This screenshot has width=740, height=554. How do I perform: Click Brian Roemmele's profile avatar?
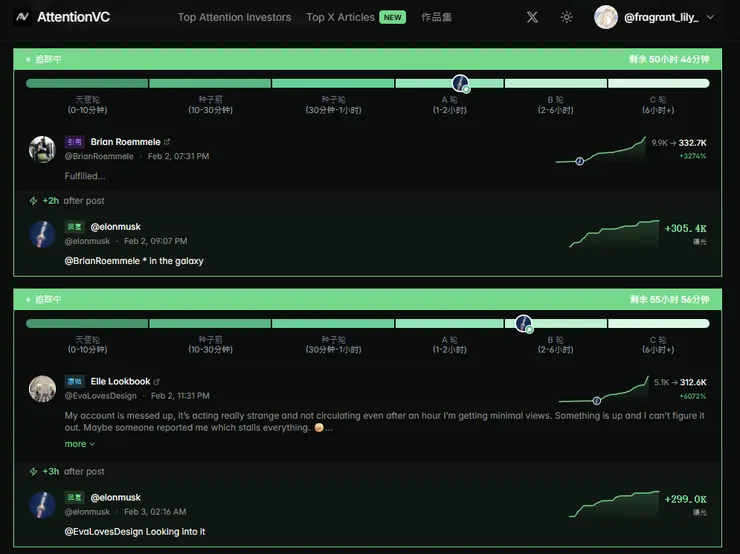pyautogui.click(x=42, y=149)
